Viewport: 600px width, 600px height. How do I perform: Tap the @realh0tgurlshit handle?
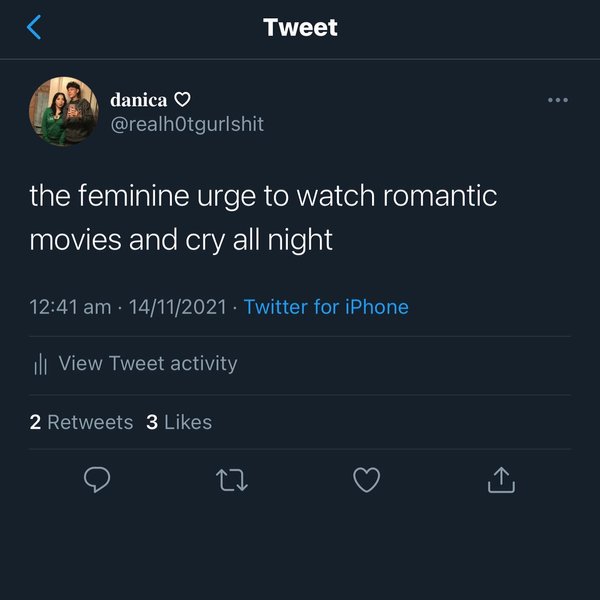click(187, 124)
